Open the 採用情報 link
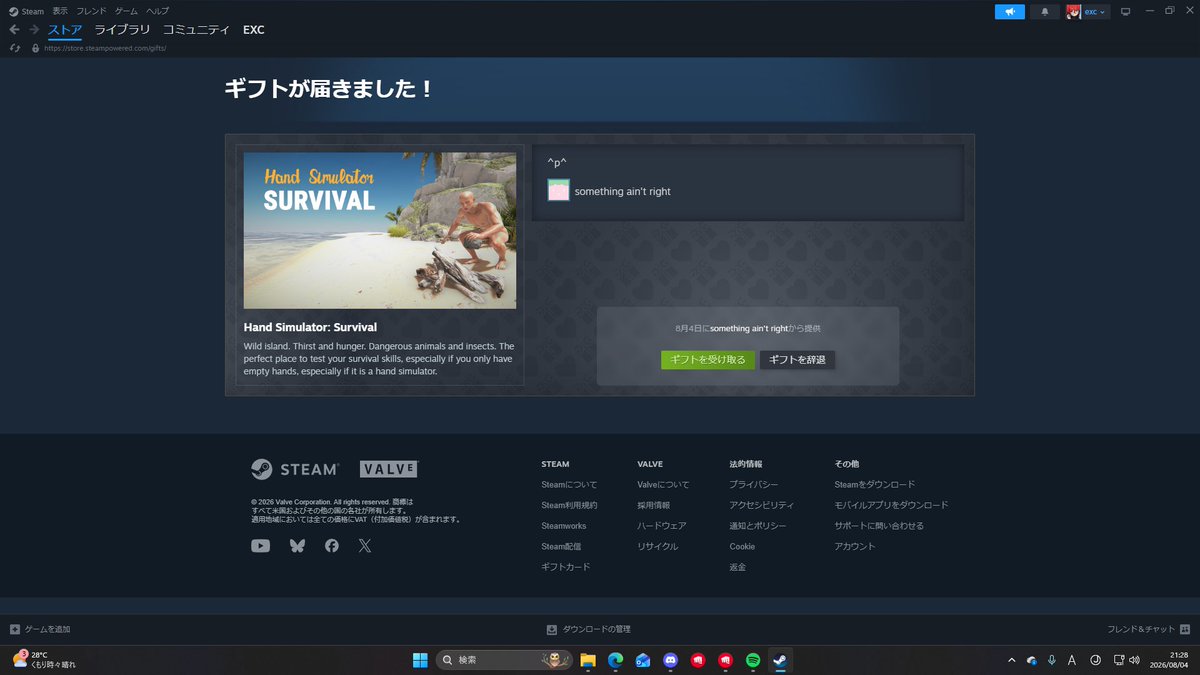Screen dimensions: 1200x675 (x=653, y=505)
